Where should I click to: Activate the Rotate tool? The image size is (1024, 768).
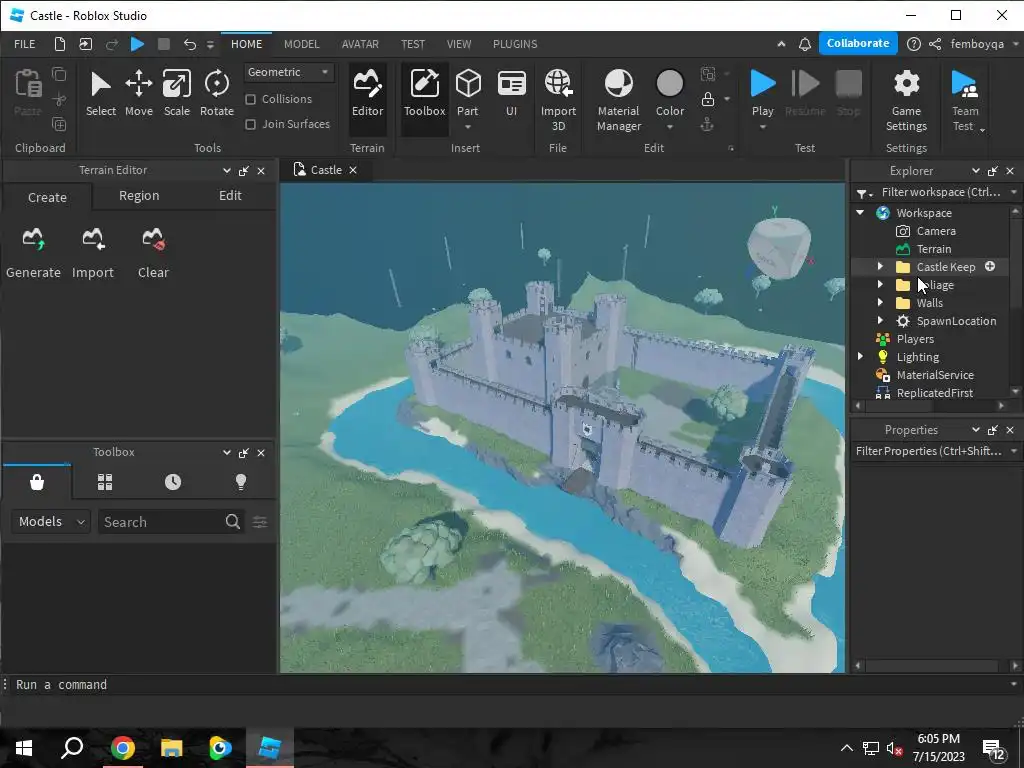click(x=217, y=94)
